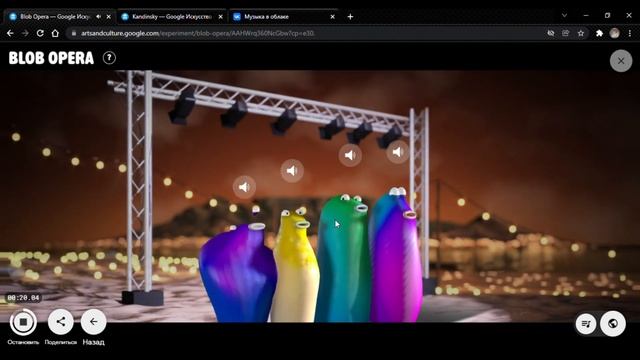Mute the green blob's speaker icon
The image size is (640, 360).
350,155
